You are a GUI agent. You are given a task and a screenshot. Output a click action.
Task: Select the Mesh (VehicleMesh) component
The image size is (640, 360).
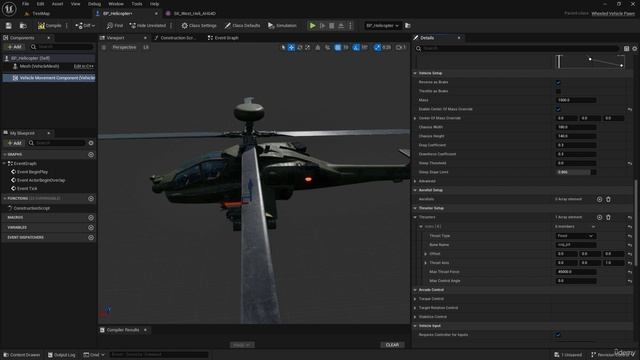click(x=39, y=66)
